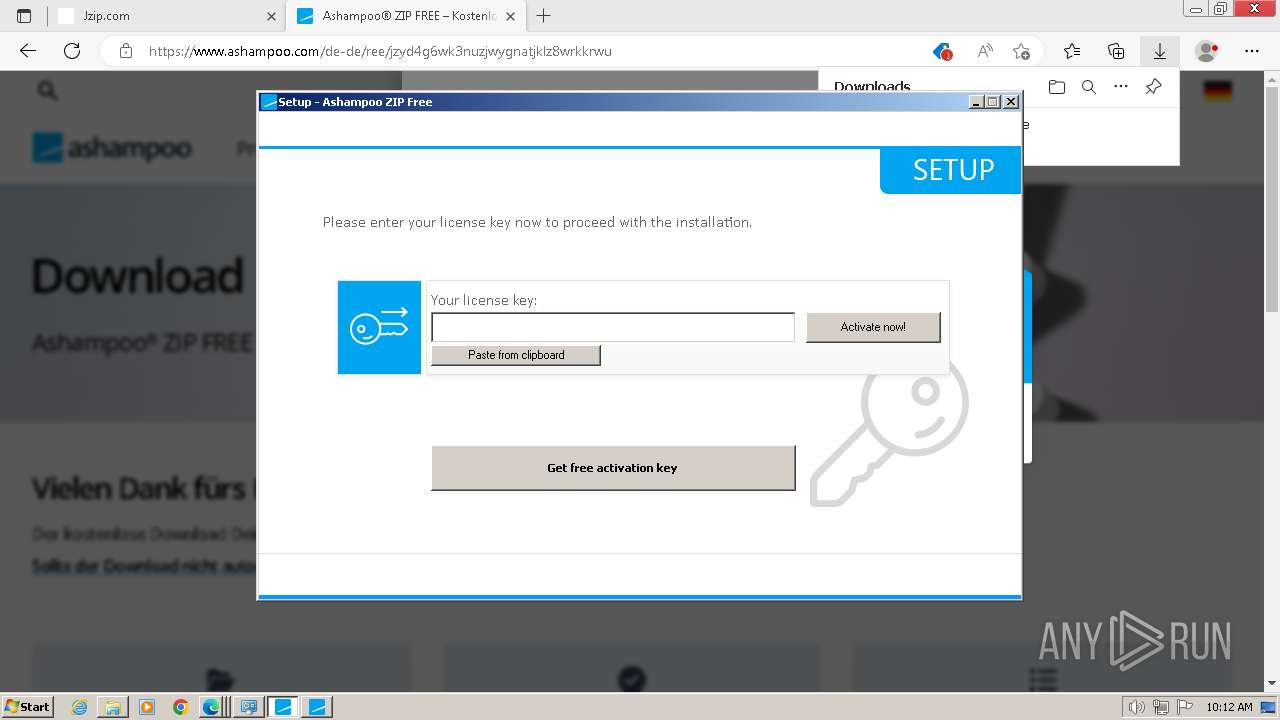1280x720 pixels.
Task: Open more options in Downloads panel
Action: coord(1121,87)
